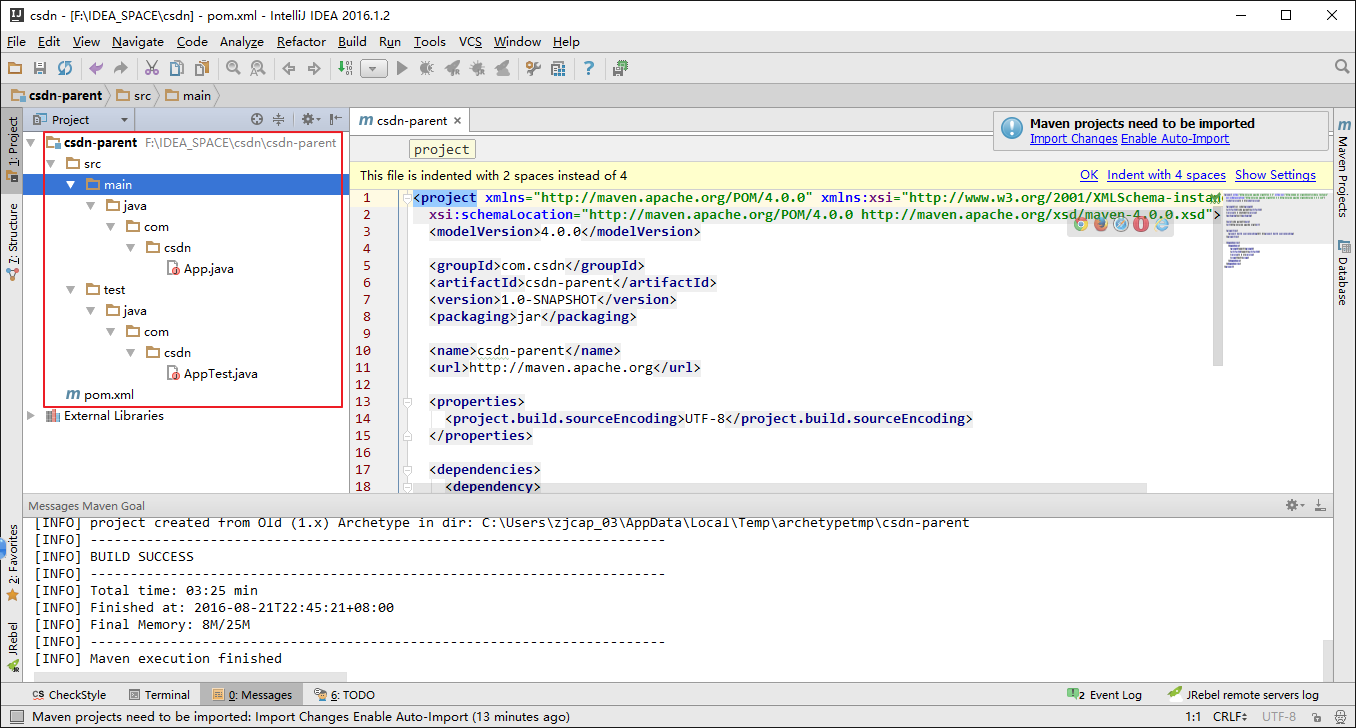Screen dimensions: 1356x728
Task: Open JRebel remote servers log
Action: tap(1243, 695)
